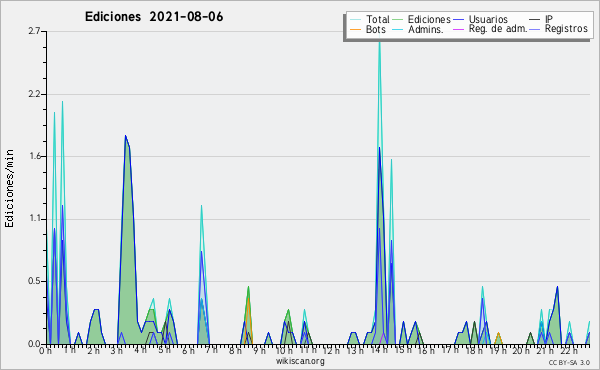Click the '19 h' x-axis label
Viewport: 600px width, 370px height.
[498, 350]
